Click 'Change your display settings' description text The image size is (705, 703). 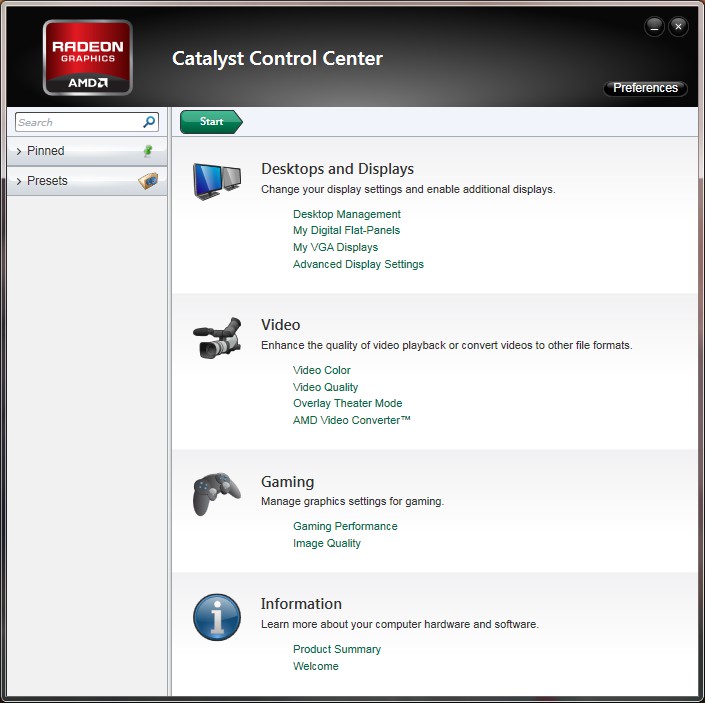[x=408, y=189]
